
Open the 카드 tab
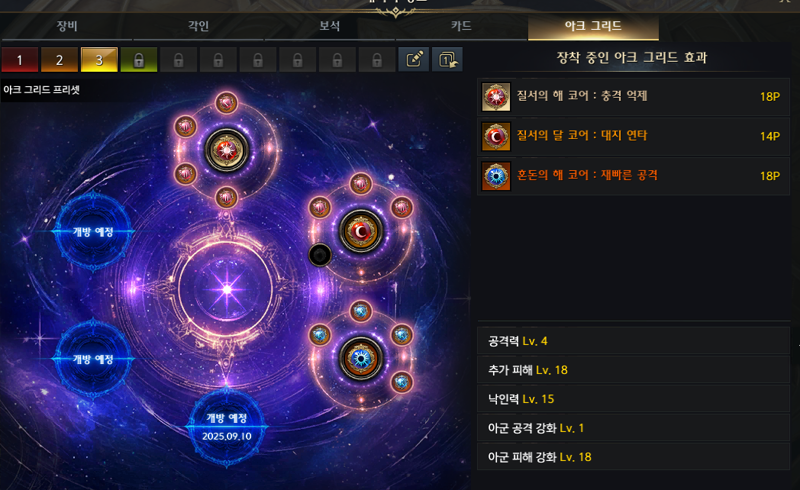461,26
